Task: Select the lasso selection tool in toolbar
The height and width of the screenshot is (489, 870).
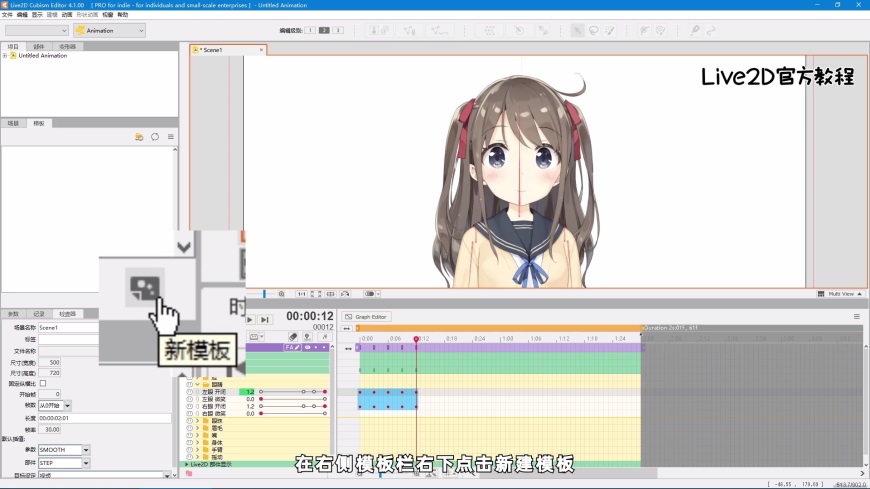Action: click(x=594, y=31)
